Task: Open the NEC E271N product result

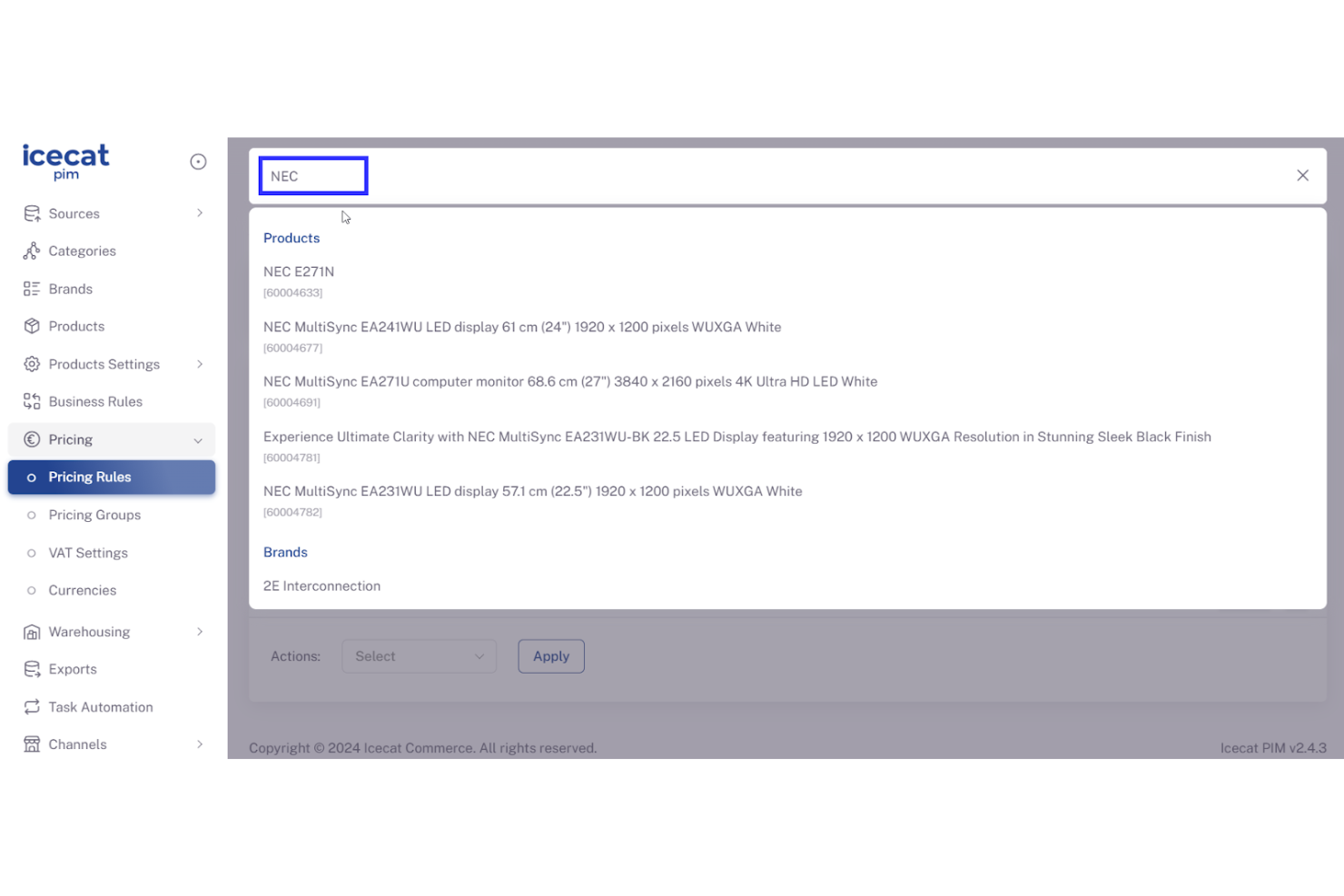Action: coord(299,271)
